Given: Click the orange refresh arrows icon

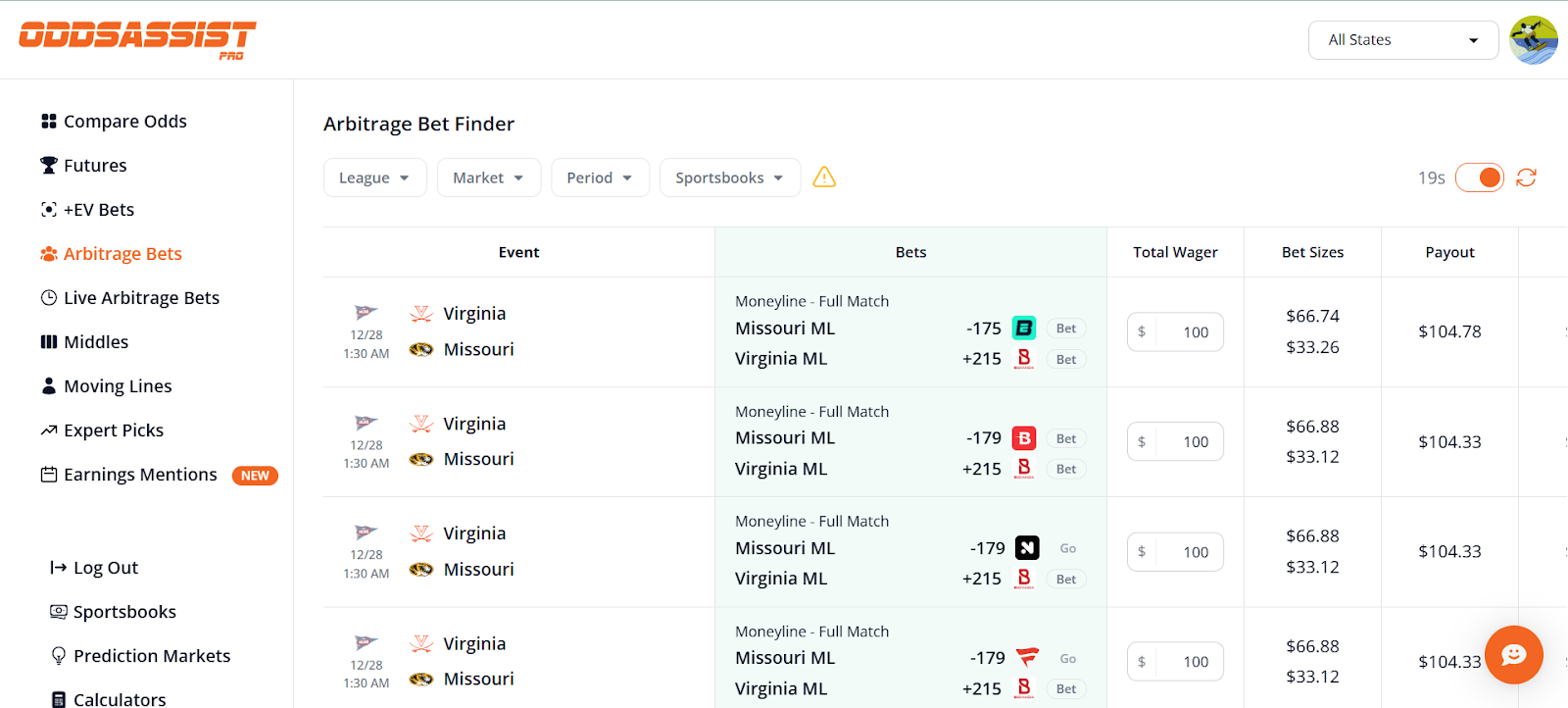Looking at the screenshot, I should coord(1526,177).
